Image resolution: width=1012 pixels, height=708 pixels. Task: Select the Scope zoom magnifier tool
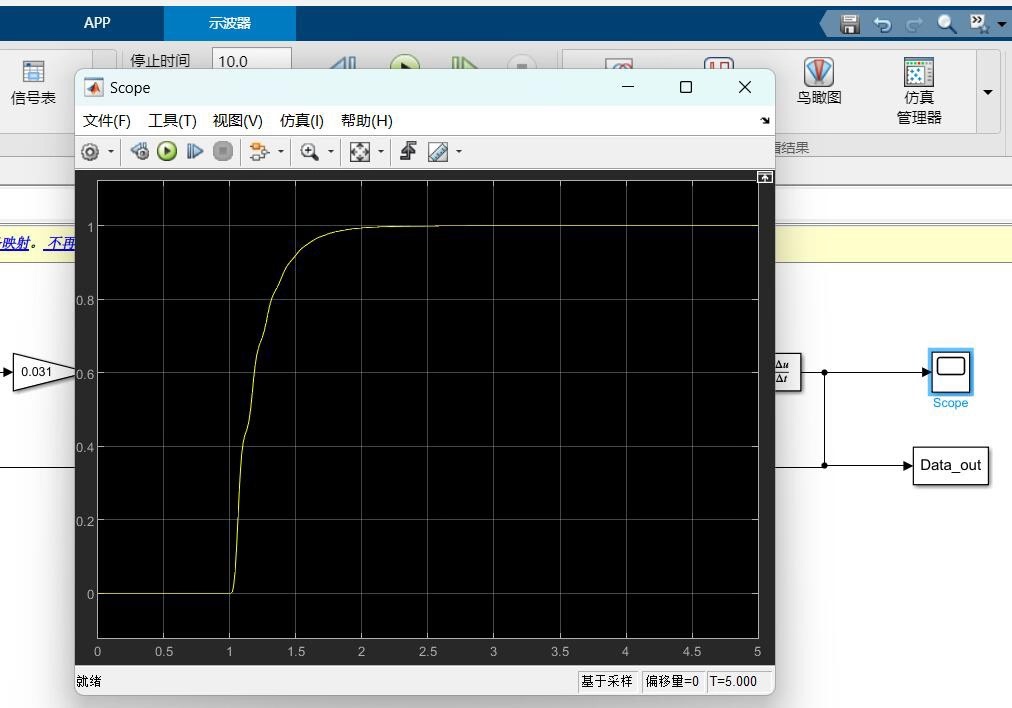click(310, 152)
